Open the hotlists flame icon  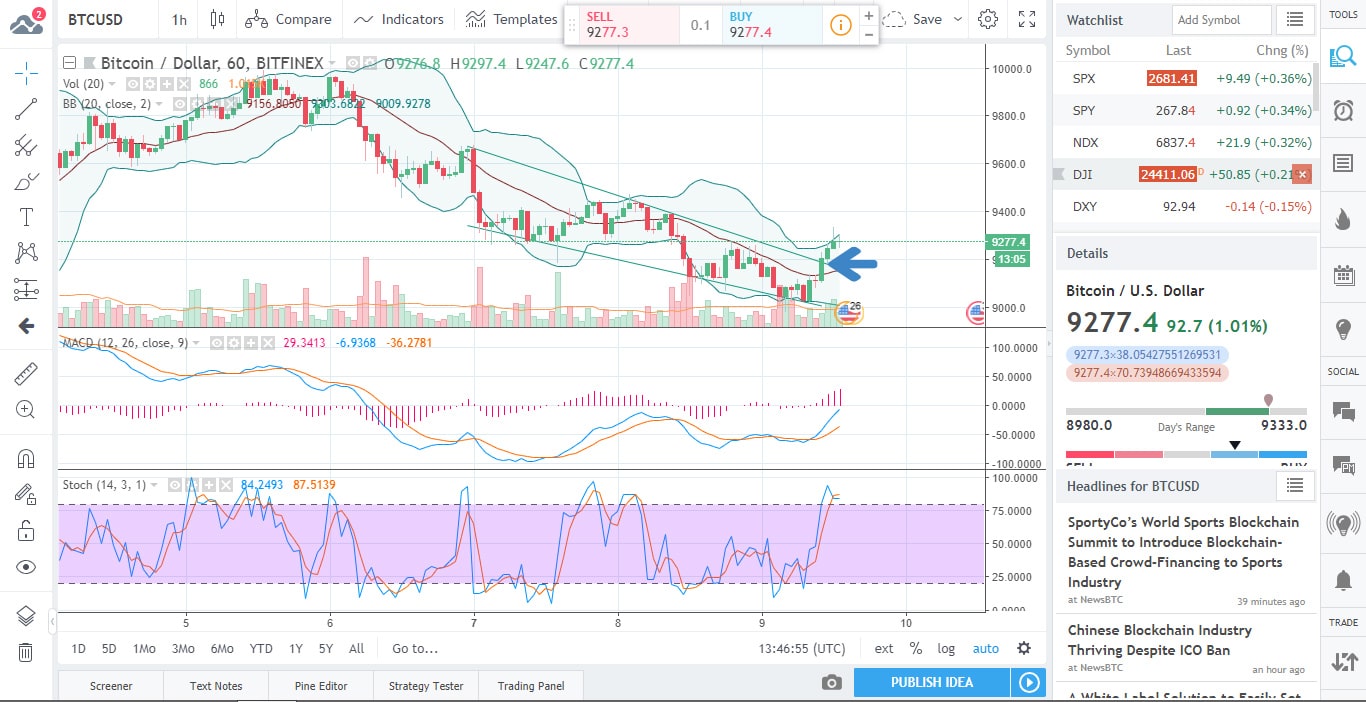[x=1343, y=219]
